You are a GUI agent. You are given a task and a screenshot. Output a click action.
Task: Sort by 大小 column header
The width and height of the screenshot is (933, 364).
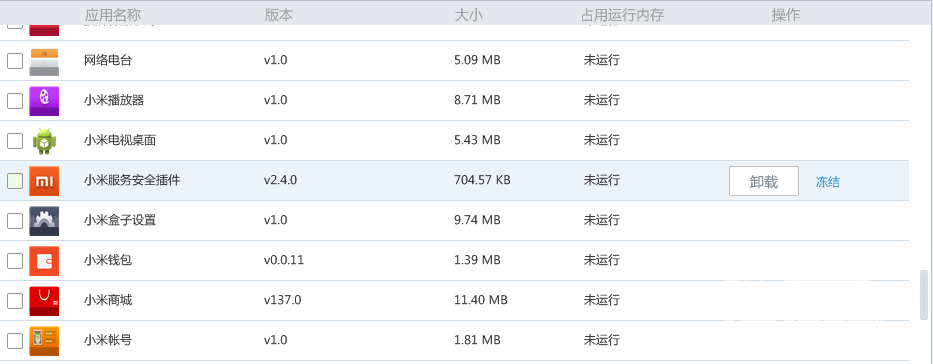(x=468, y=15)
